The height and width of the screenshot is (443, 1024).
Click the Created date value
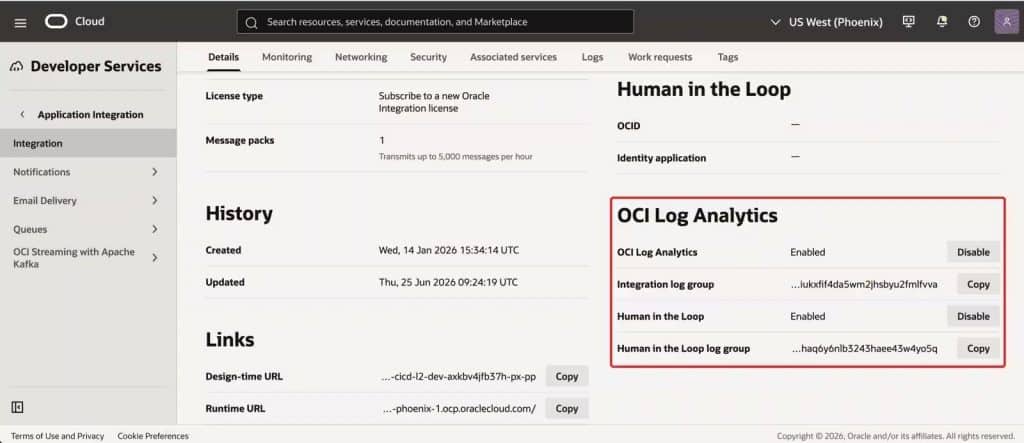pos(449,250)
